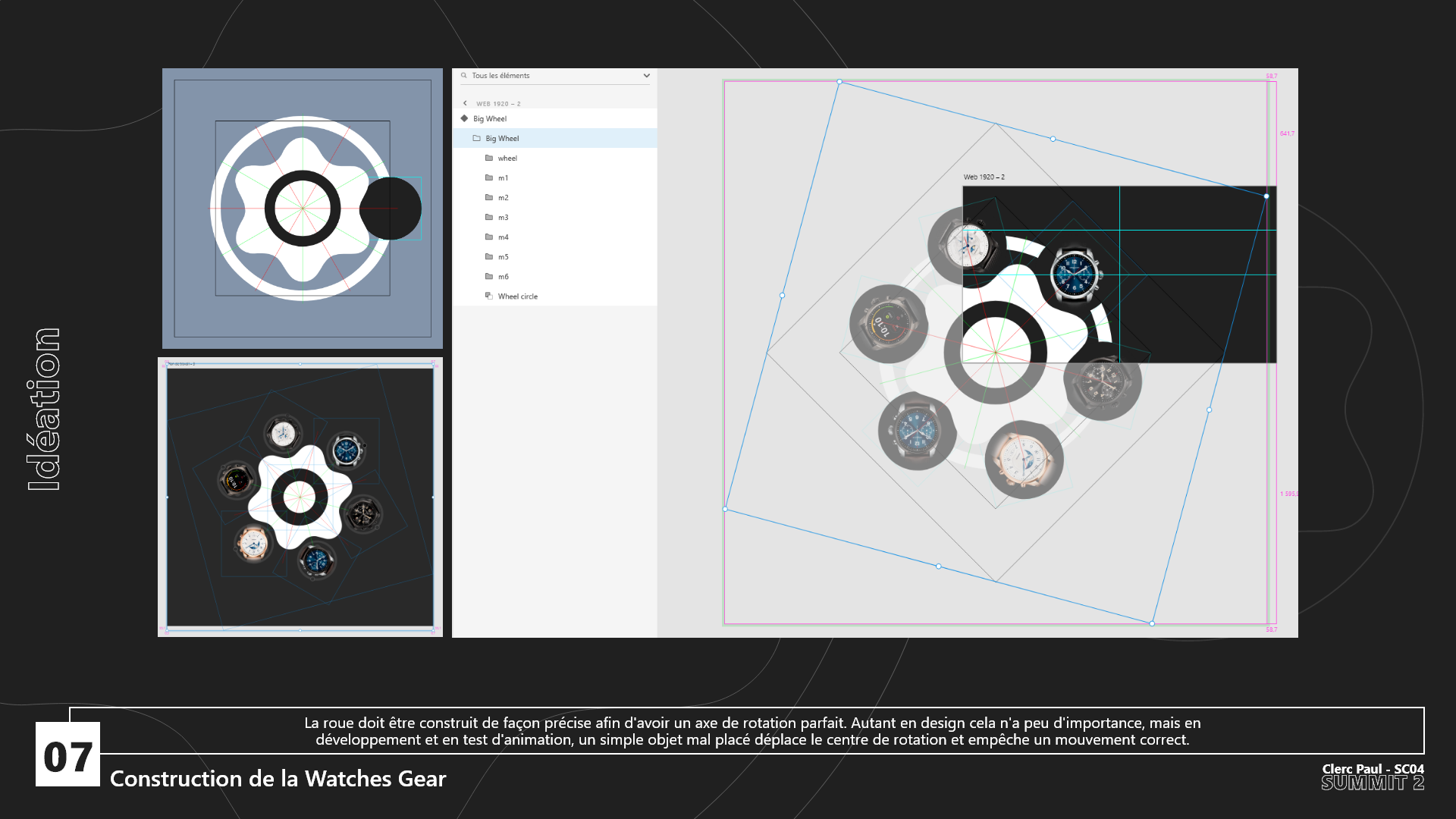This screenshot has width=1456, height=819.
Task: Select the 'm6' layer name
Action: 503,277
